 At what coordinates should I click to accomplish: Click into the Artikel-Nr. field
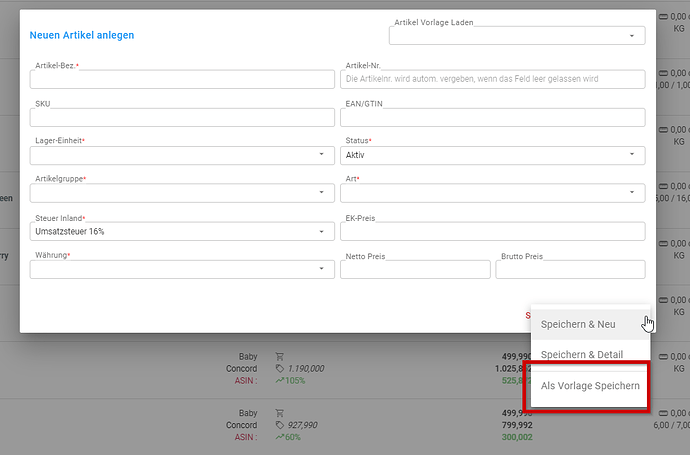point(493,79)
